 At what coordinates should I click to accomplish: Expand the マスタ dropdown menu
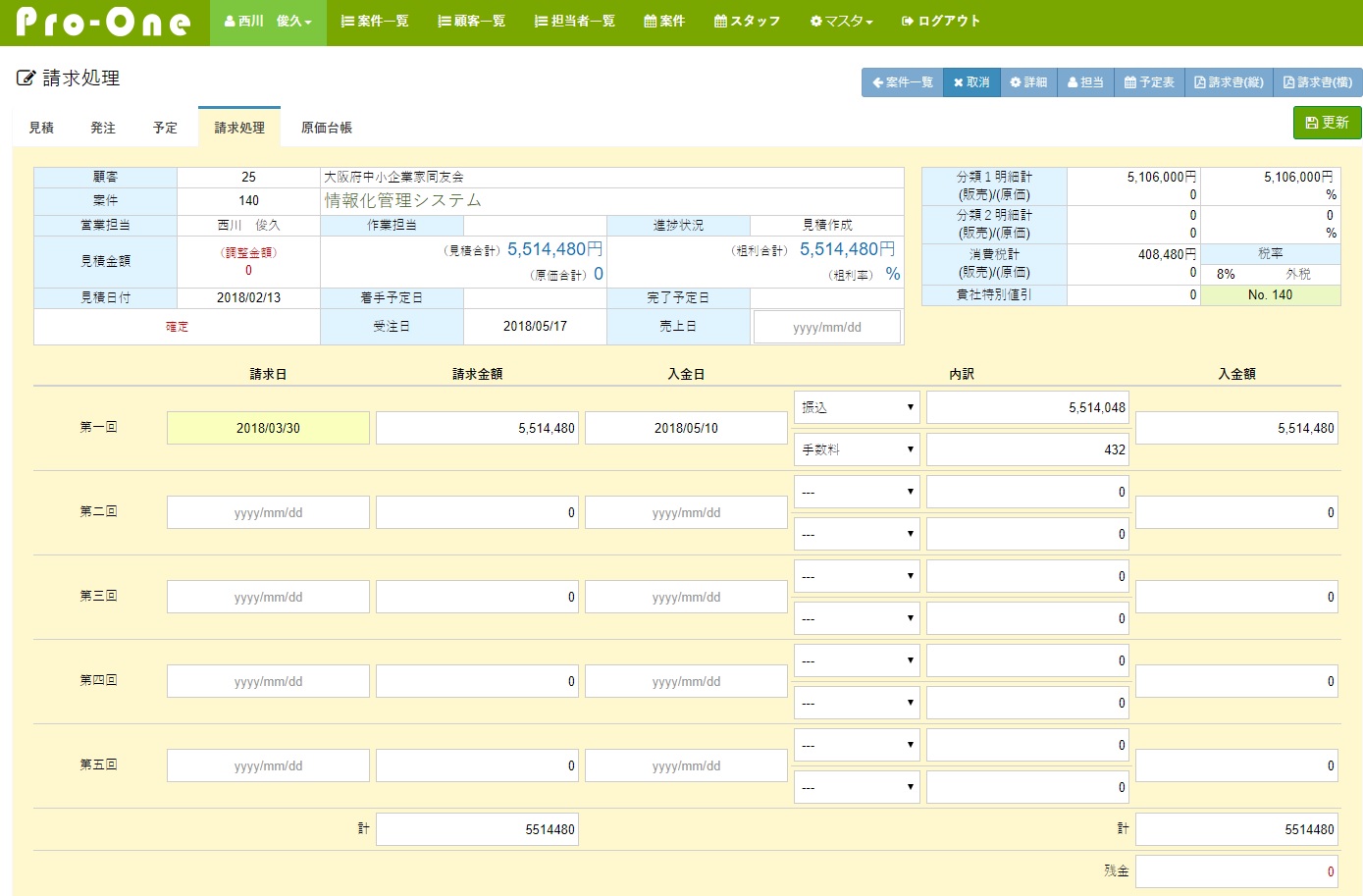pyautogui.click(x=842, y=22)
